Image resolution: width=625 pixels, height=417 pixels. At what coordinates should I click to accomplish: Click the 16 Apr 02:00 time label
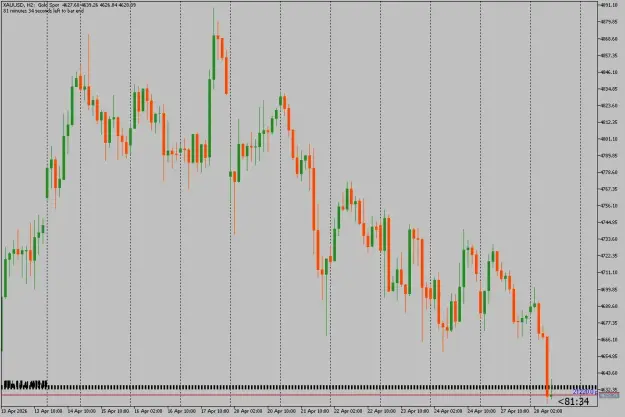148,411
